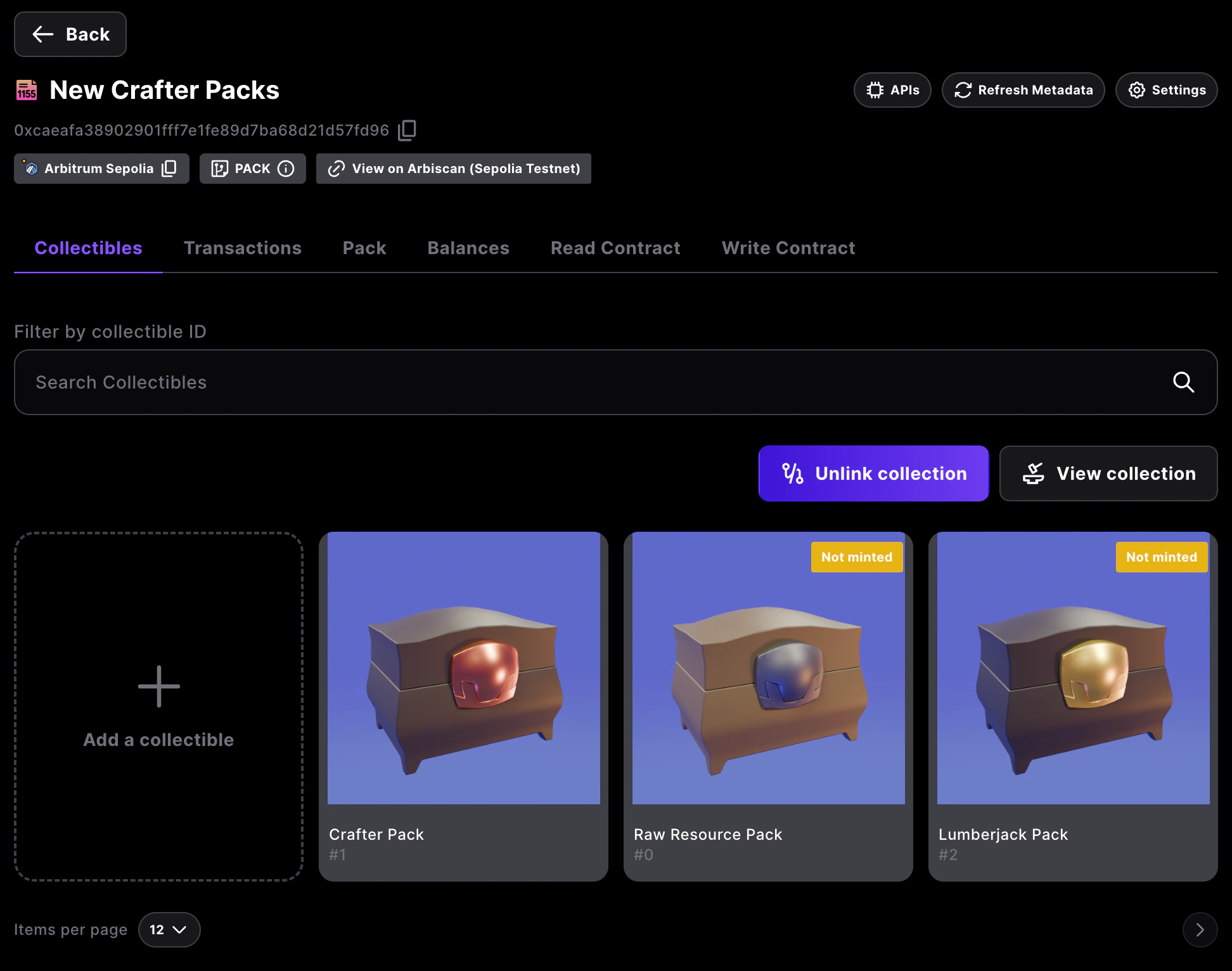Click the copy icon next to the contract address
Viewport: 1232px width, 971px height.
pyautogui.click(x=406, y=130)
